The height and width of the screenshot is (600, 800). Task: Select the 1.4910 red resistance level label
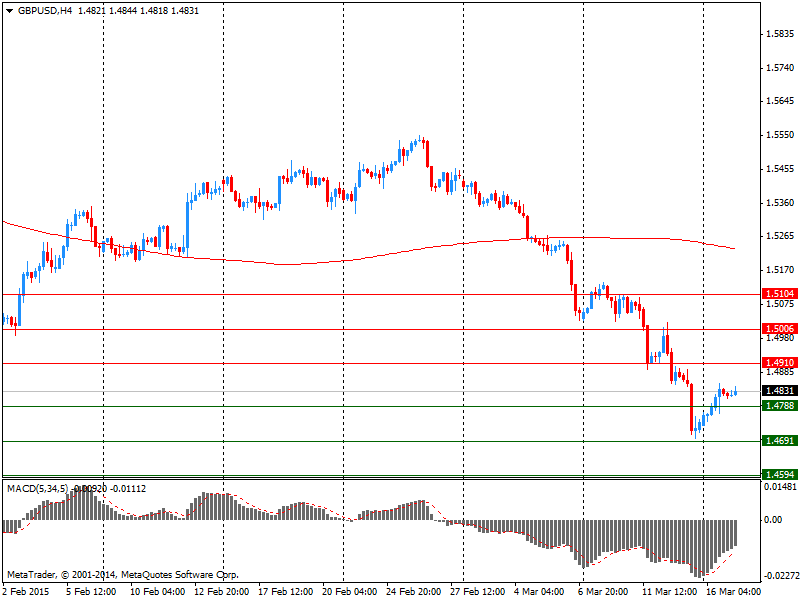pos(780,363)
